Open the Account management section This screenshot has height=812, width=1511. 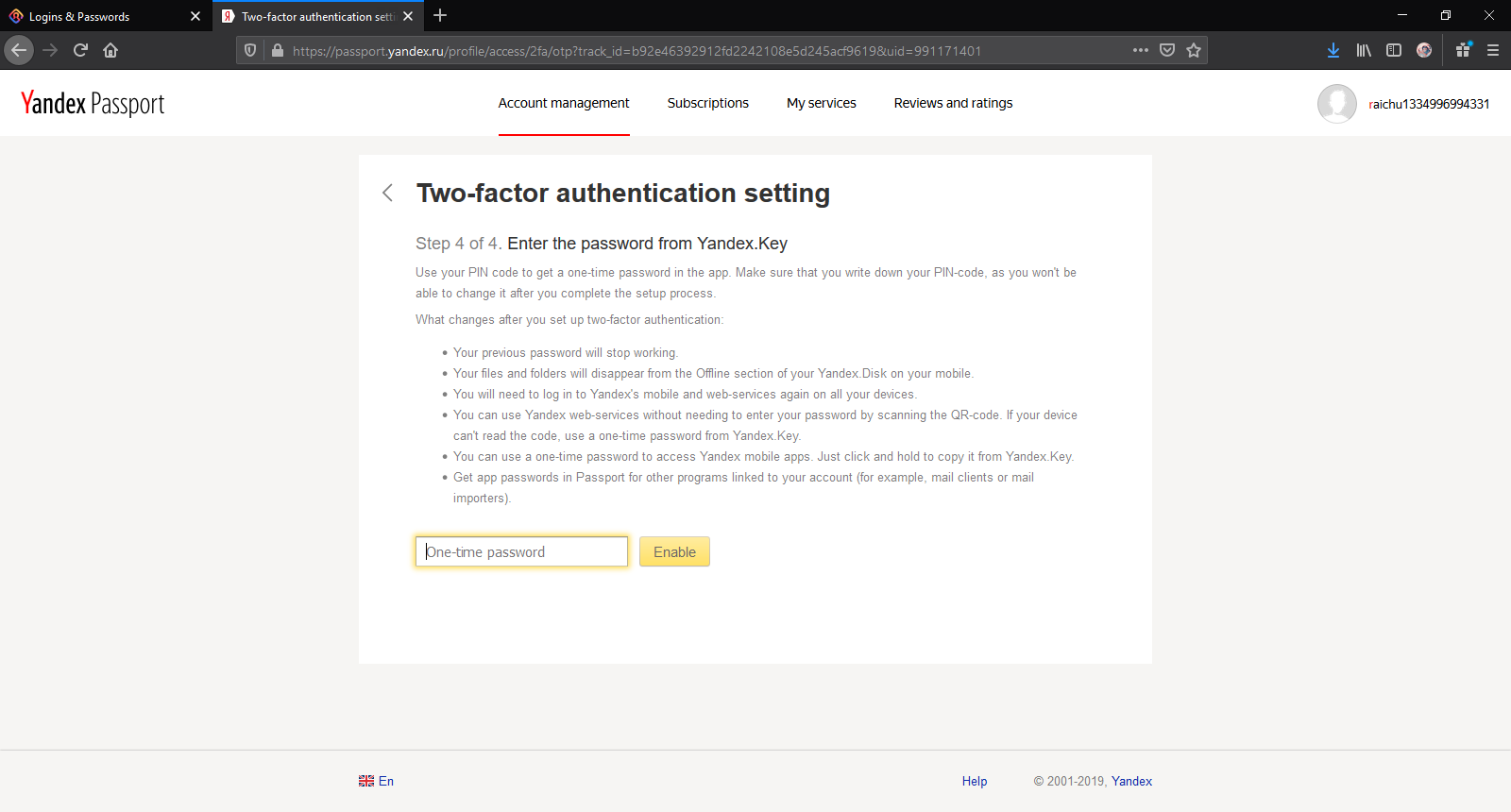click(564, 103)
